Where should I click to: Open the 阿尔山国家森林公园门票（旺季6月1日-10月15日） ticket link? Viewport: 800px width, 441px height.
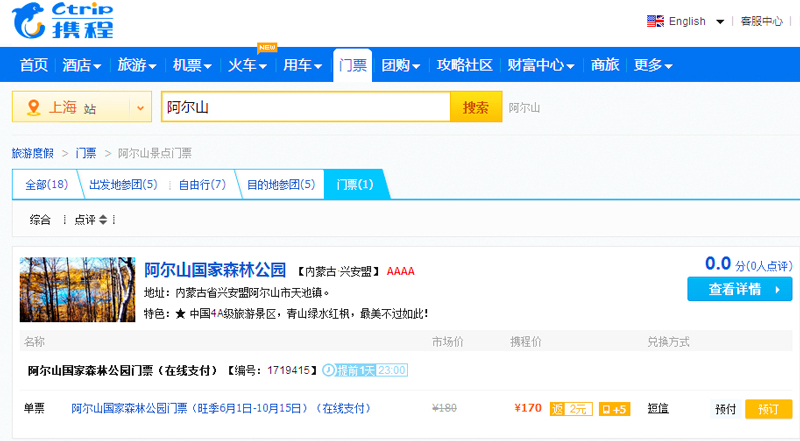[221, 408]
